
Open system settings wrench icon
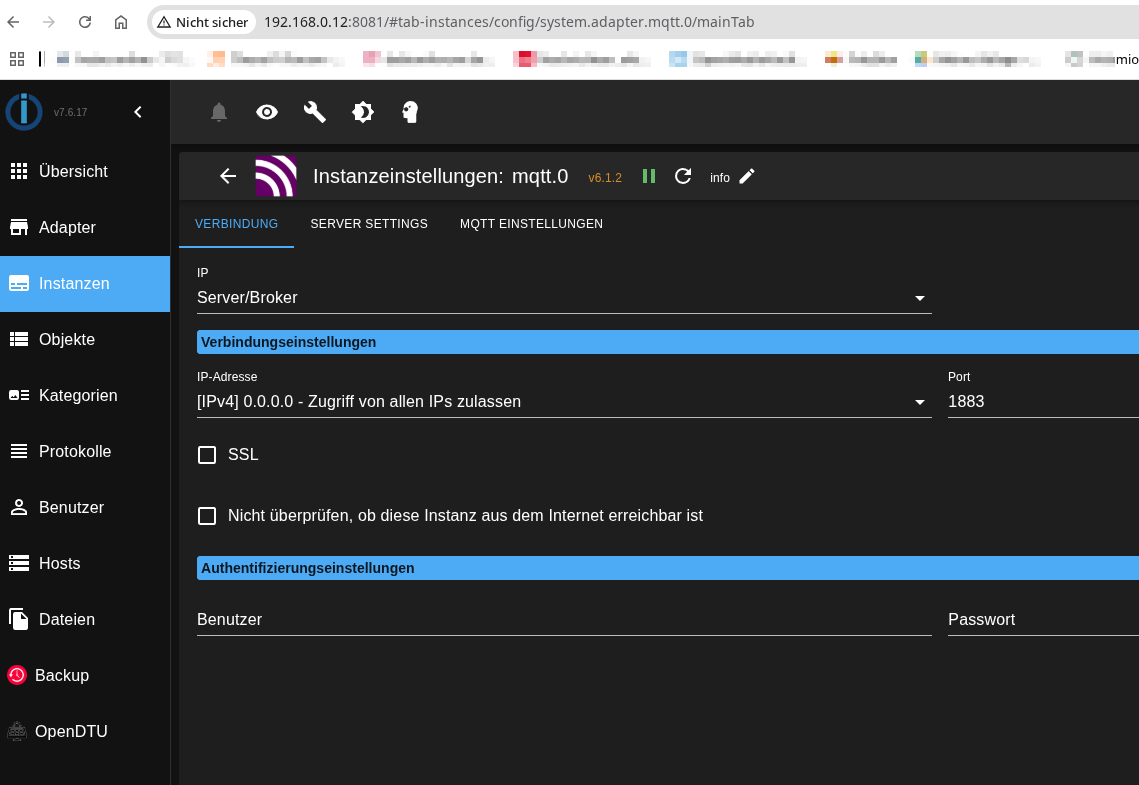[x=315, y=112]
